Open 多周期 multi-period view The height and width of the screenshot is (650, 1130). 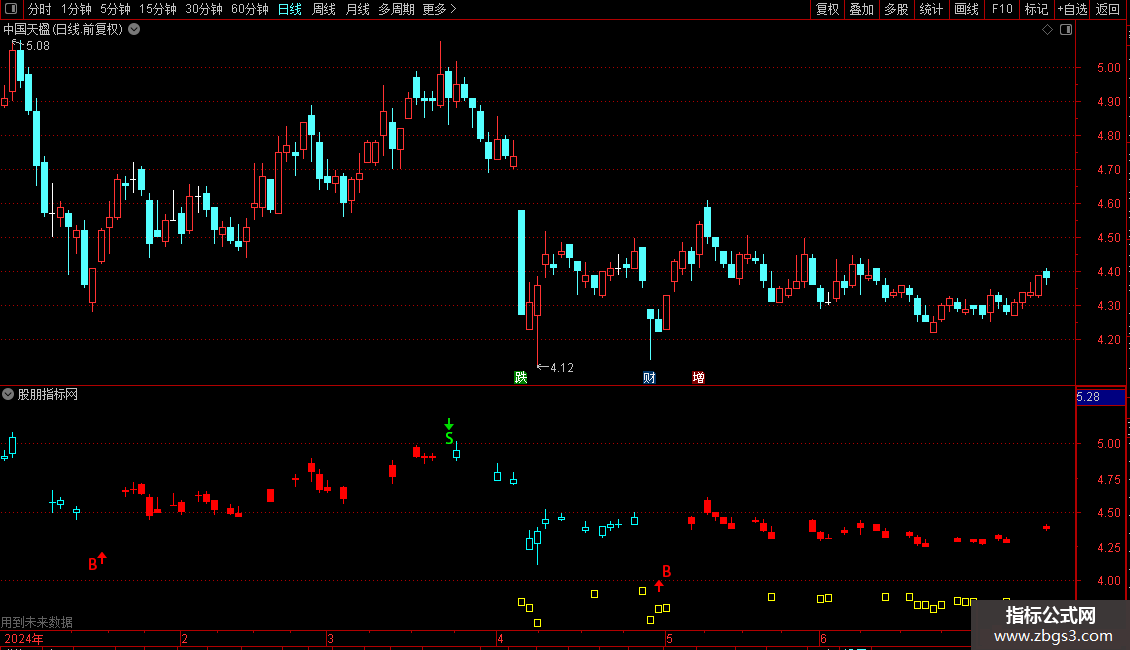click(x=396, y=9)
